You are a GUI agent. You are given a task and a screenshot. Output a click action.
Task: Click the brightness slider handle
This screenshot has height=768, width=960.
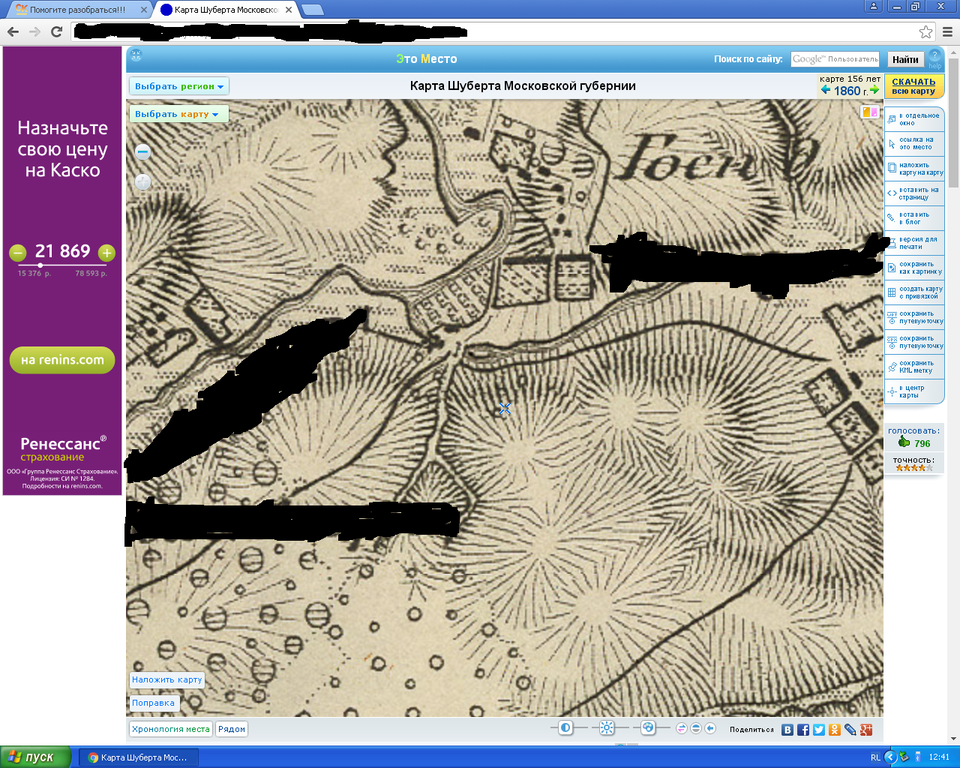coord(606,729)
